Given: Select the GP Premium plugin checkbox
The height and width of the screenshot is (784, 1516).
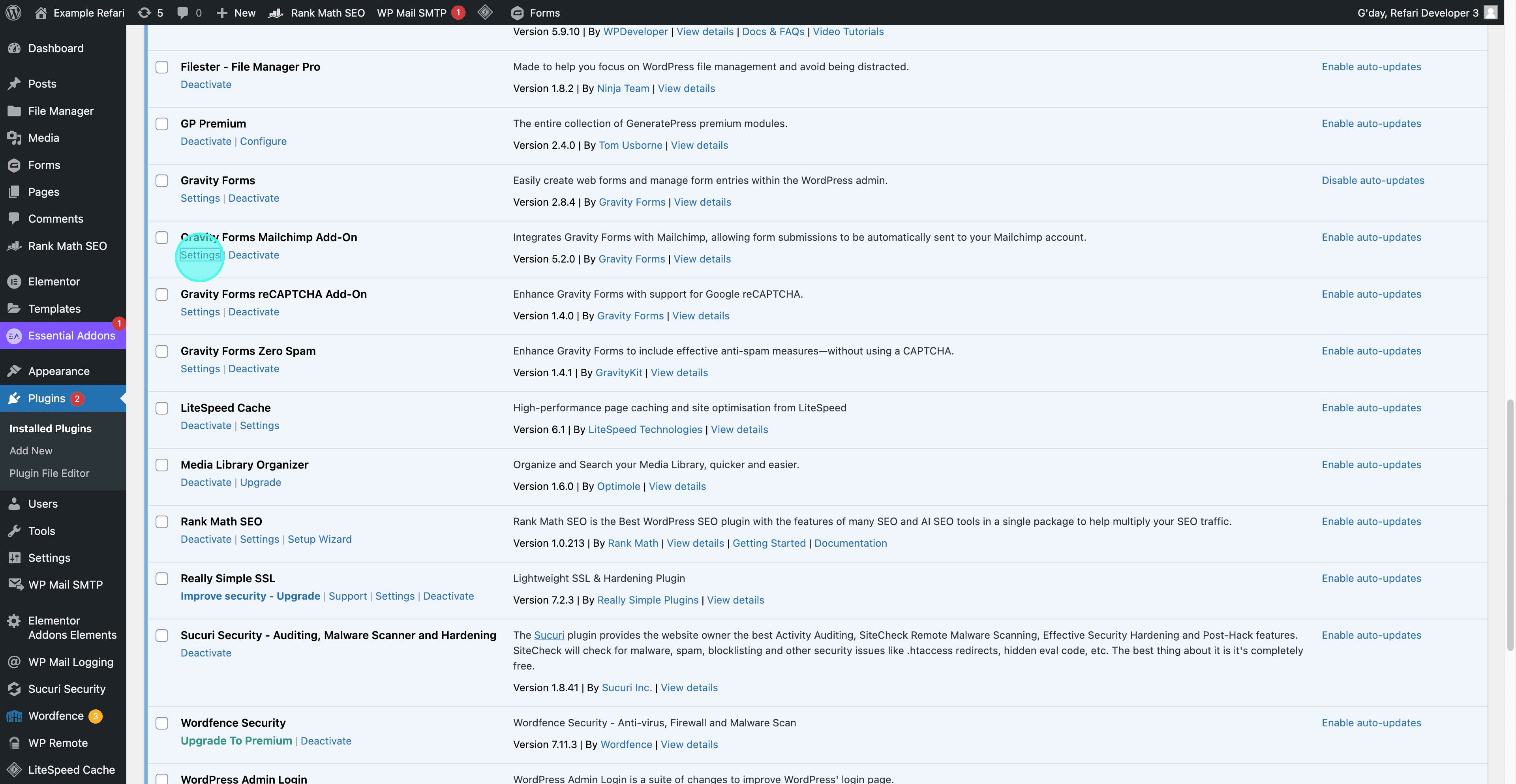Looking at the screenshot, I should [x=162, y=124].
